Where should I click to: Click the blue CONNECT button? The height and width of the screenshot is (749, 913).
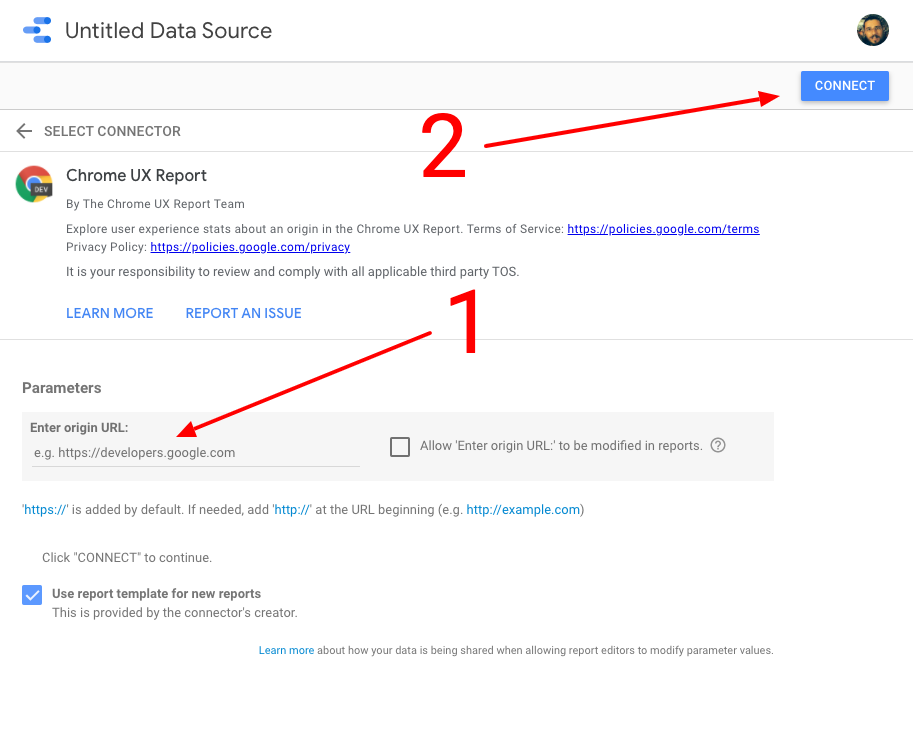pos(844,86)
